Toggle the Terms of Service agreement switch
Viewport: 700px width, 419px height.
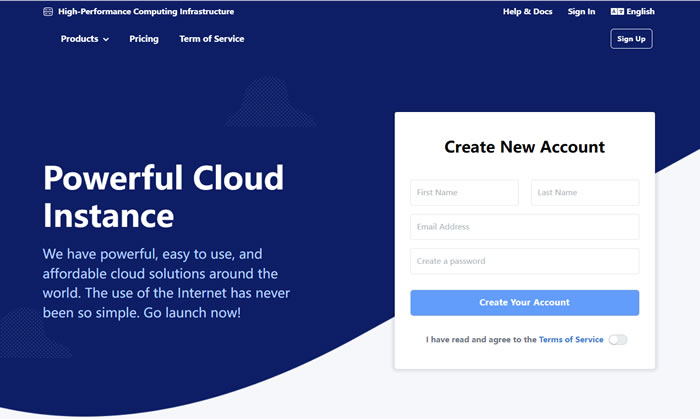pos(618,340)
